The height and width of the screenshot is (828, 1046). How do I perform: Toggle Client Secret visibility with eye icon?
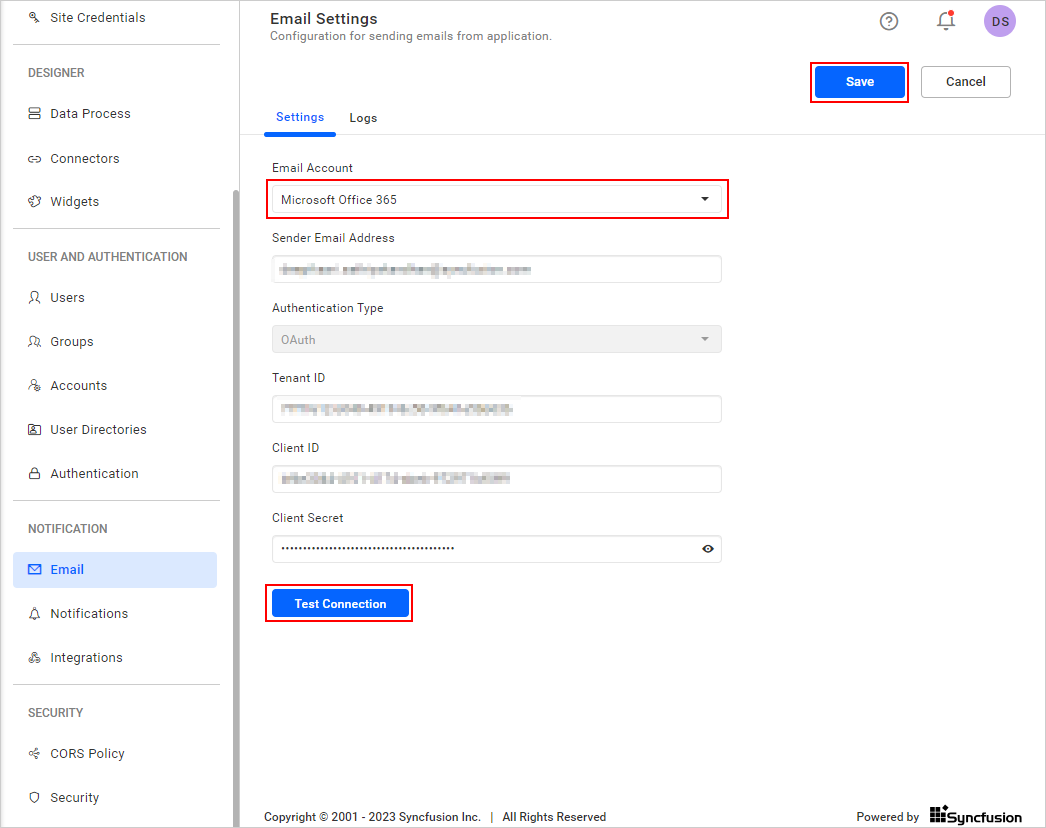click(x=707, y=549)
